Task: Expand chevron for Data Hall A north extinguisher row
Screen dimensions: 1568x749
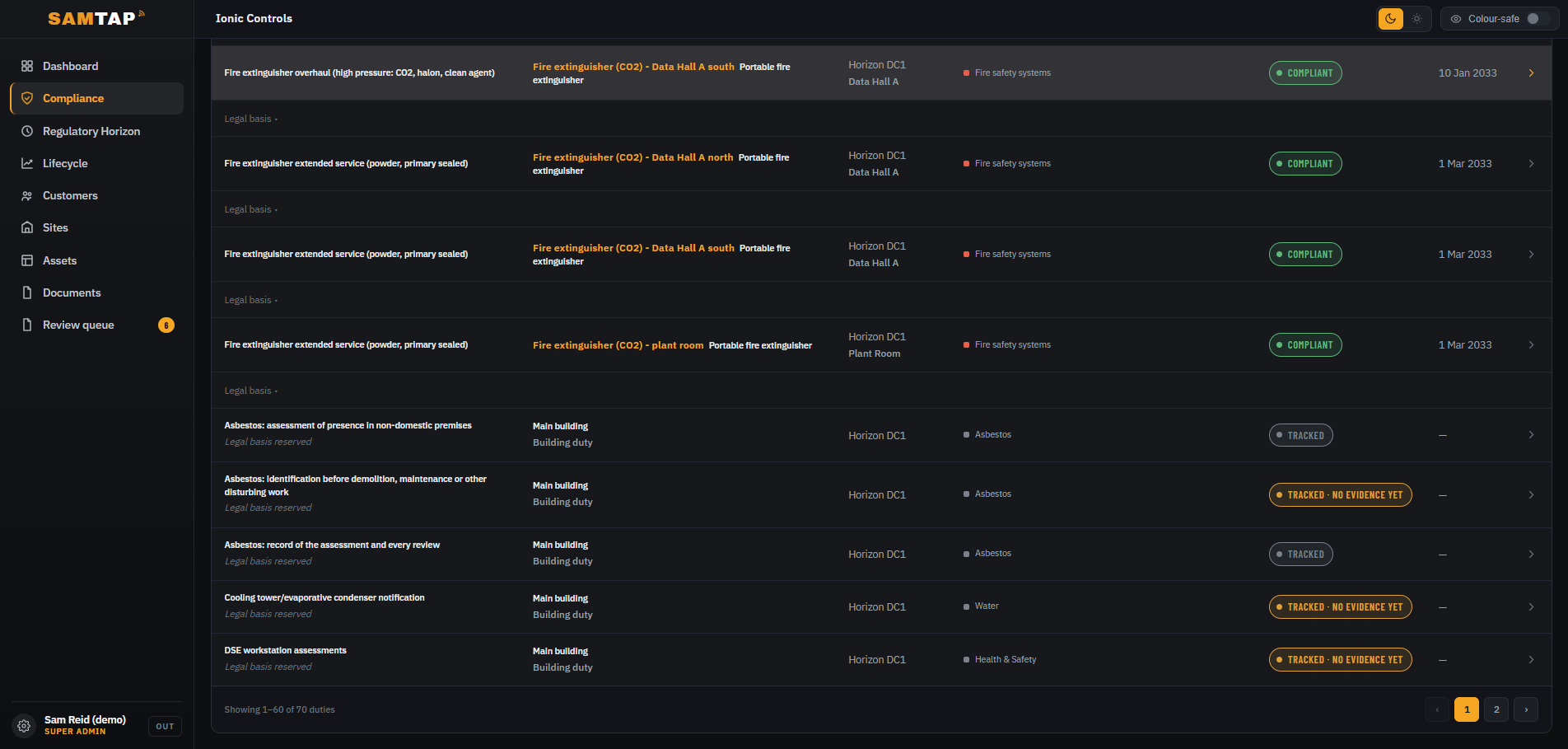Action: [1531, 164]
